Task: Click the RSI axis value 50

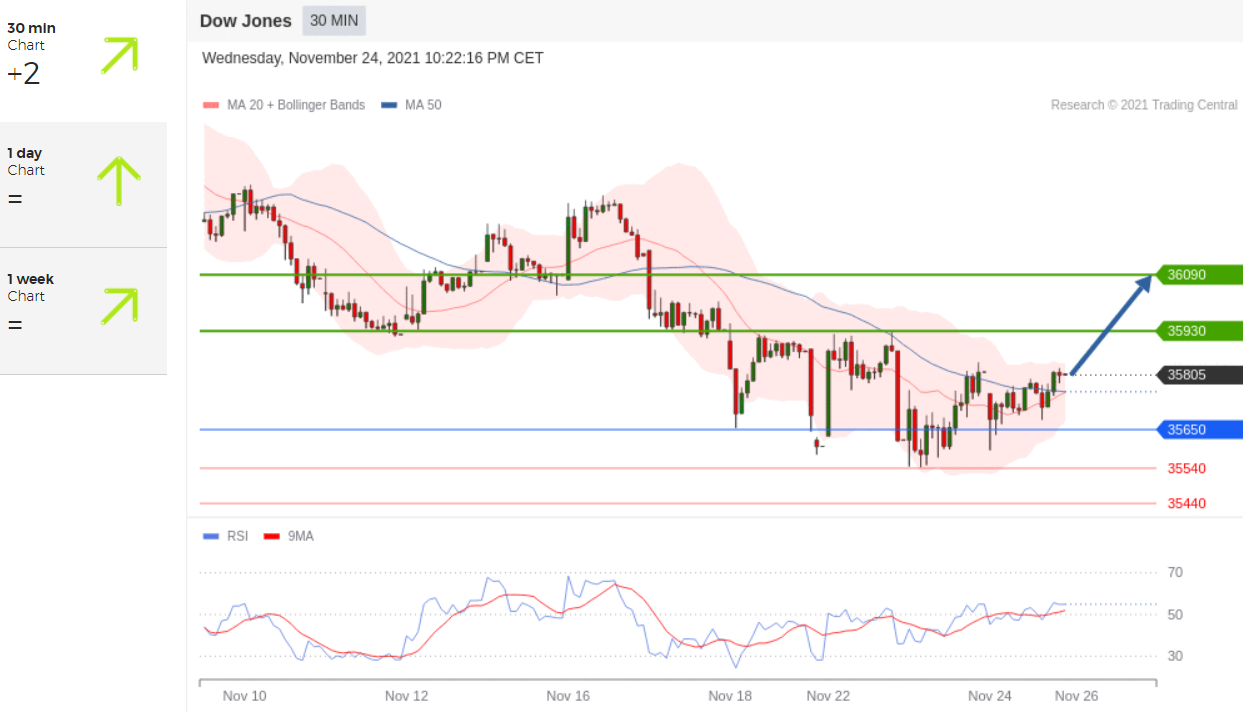Action: [x=1175, y=614]
